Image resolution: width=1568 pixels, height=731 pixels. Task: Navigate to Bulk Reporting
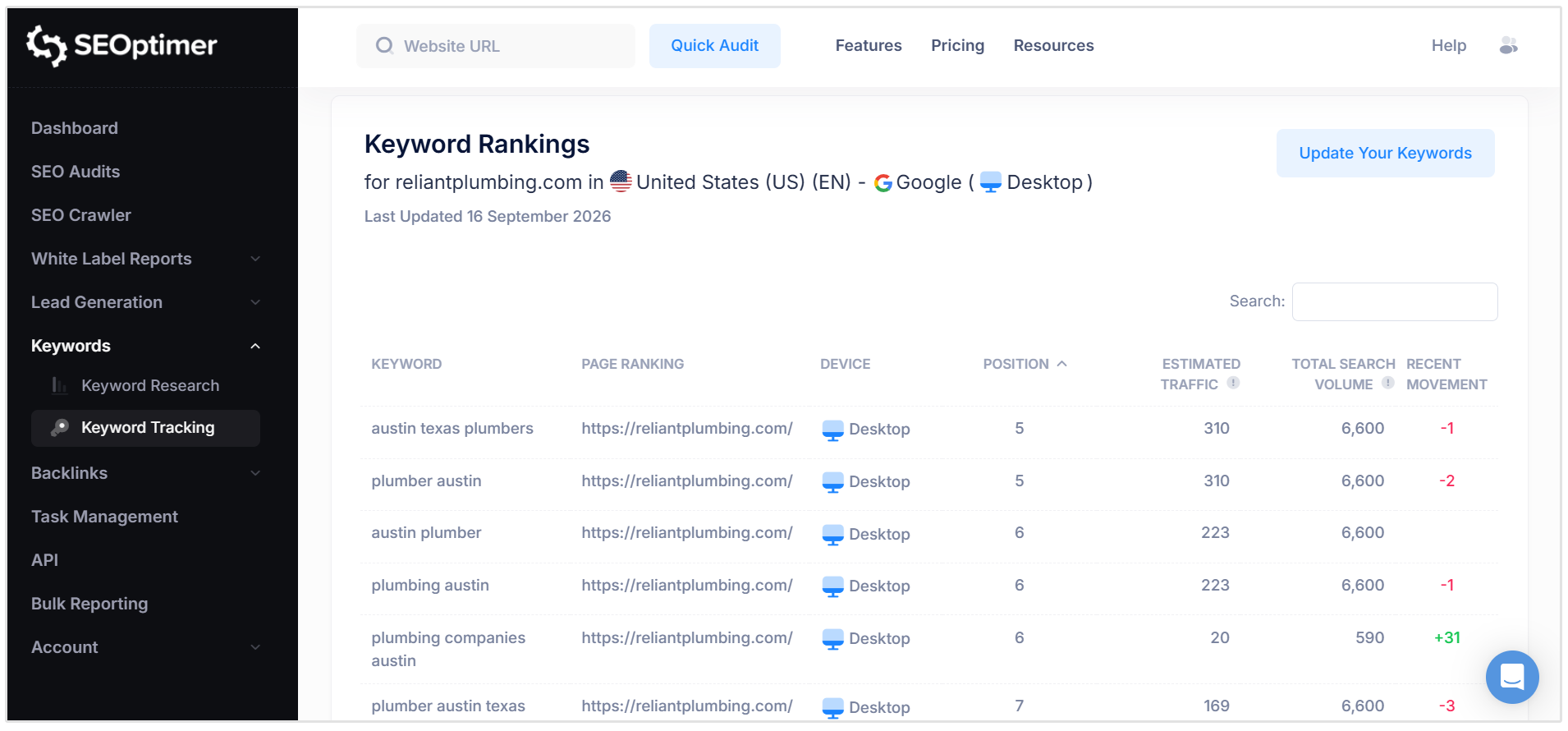pyautogui.click(x=89, y=604)
